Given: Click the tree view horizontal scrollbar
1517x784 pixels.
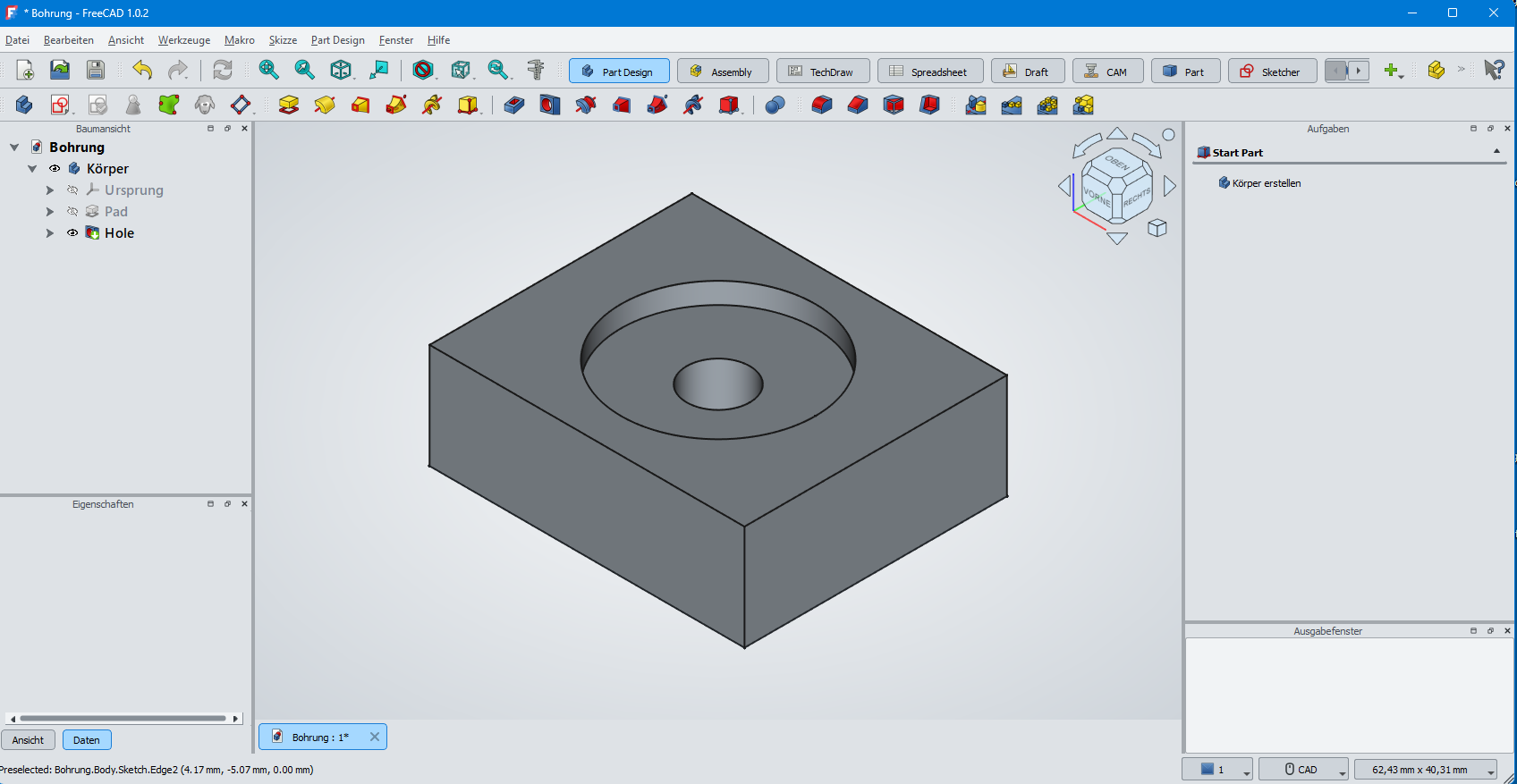Looking at the screenshot, I should (x=123, y=718).
